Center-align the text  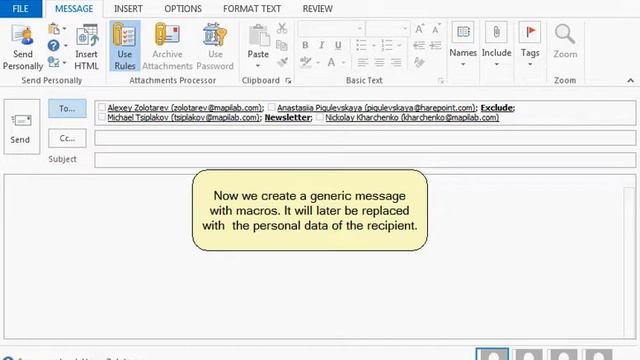point(379,62)
